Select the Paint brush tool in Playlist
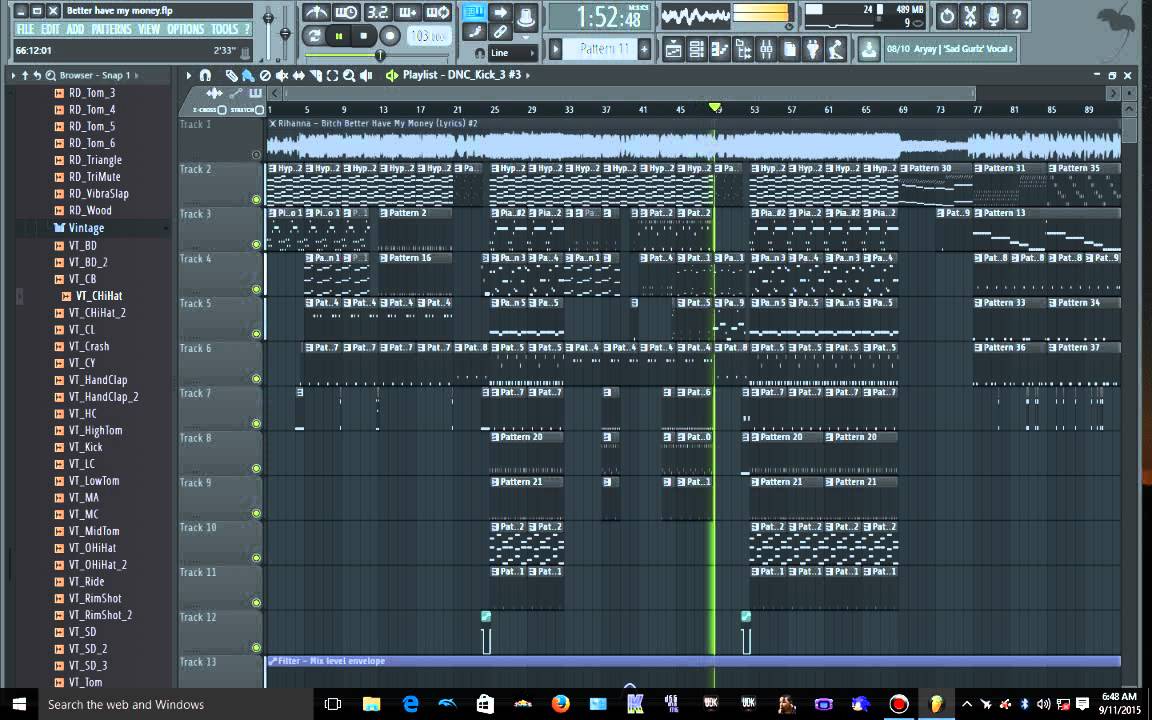This screenshot has height=720, width=1152. [248, 75]
